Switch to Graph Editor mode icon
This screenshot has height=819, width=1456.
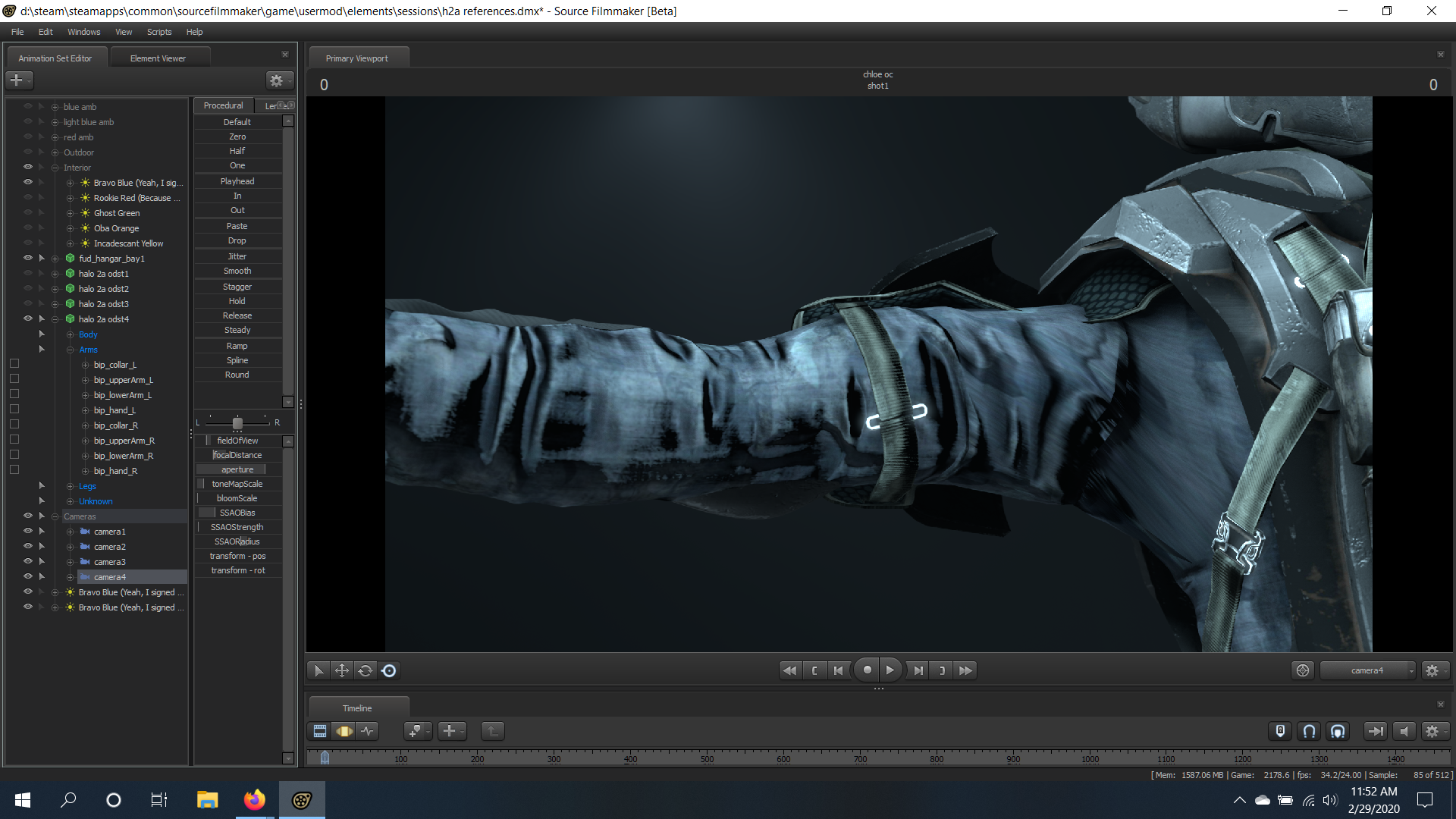click(368, 731)
